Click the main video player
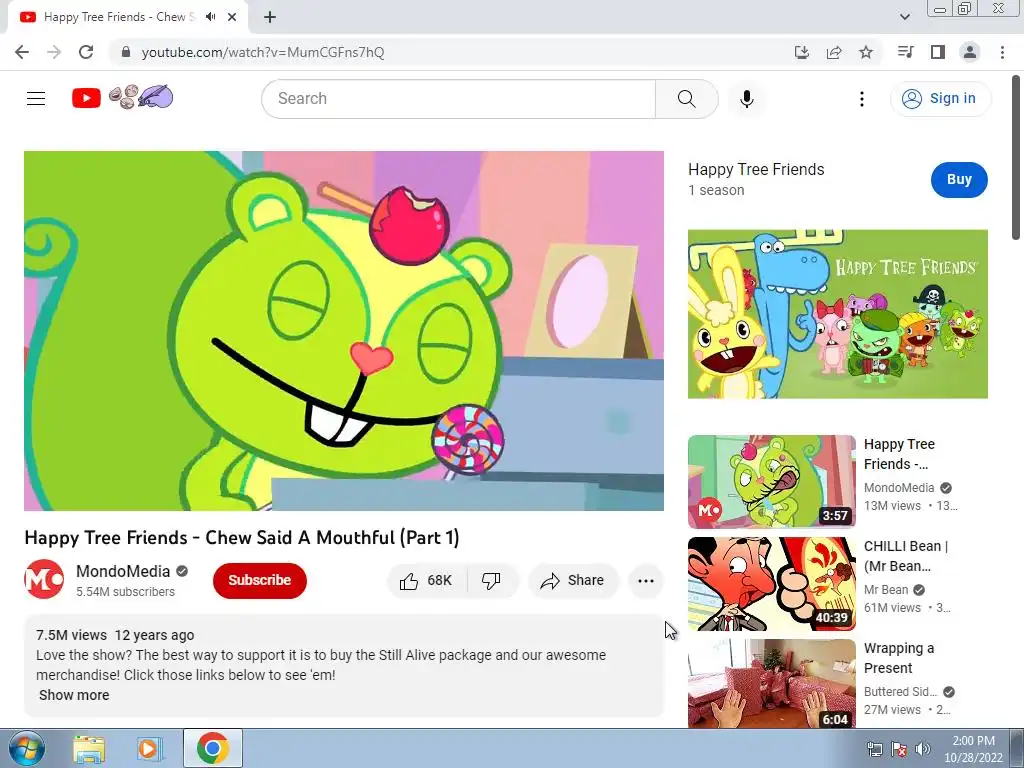Screen dimensions: 1024x768 pos(344,331)
